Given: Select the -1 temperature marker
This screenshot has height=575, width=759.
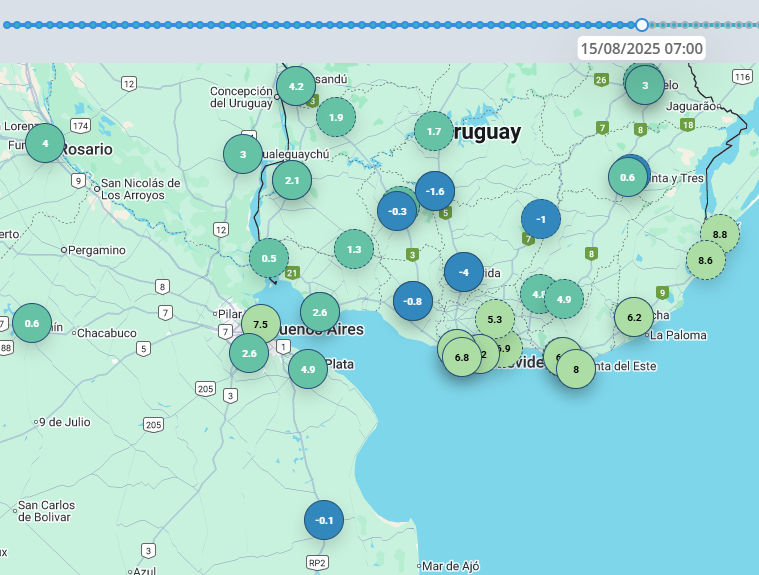Looking at the screenshot, I should [x=541, y=220].
